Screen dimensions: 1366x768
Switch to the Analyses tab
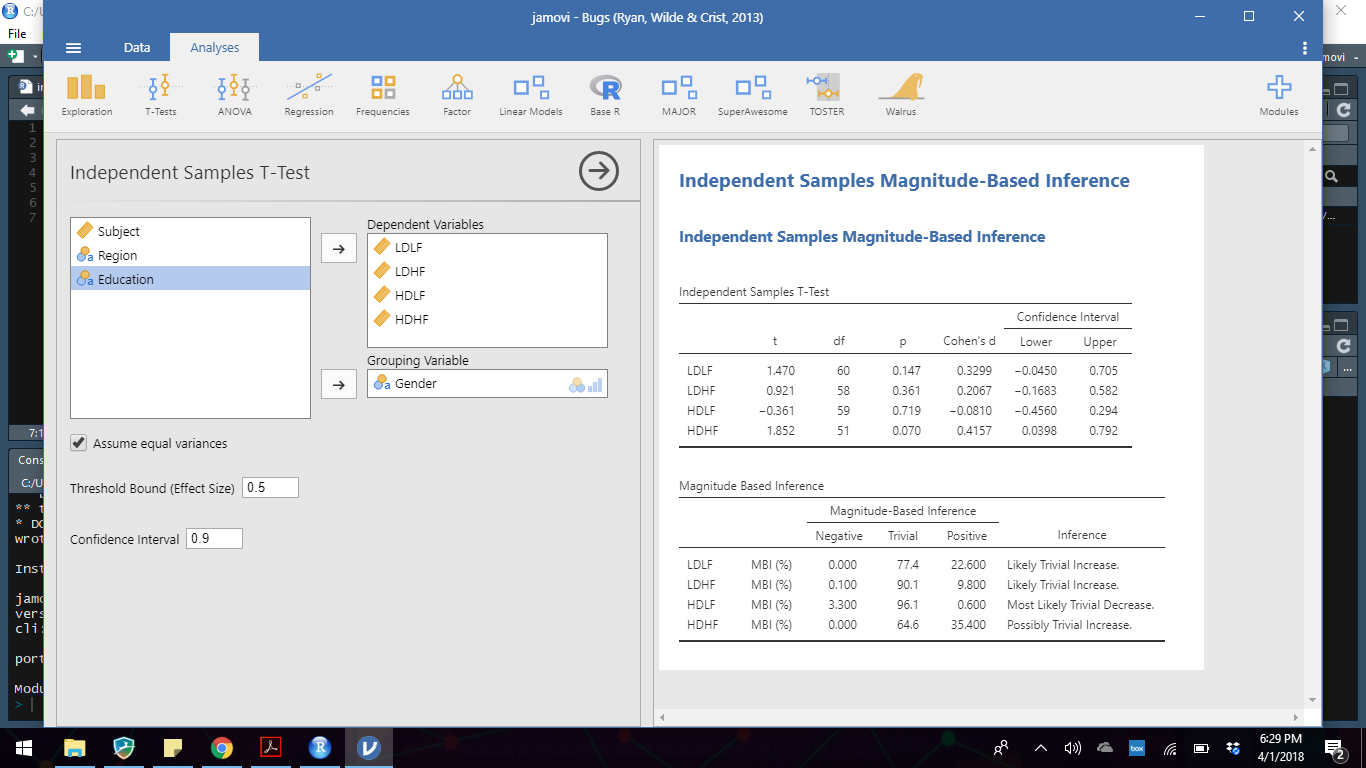[x=215, y=47]
